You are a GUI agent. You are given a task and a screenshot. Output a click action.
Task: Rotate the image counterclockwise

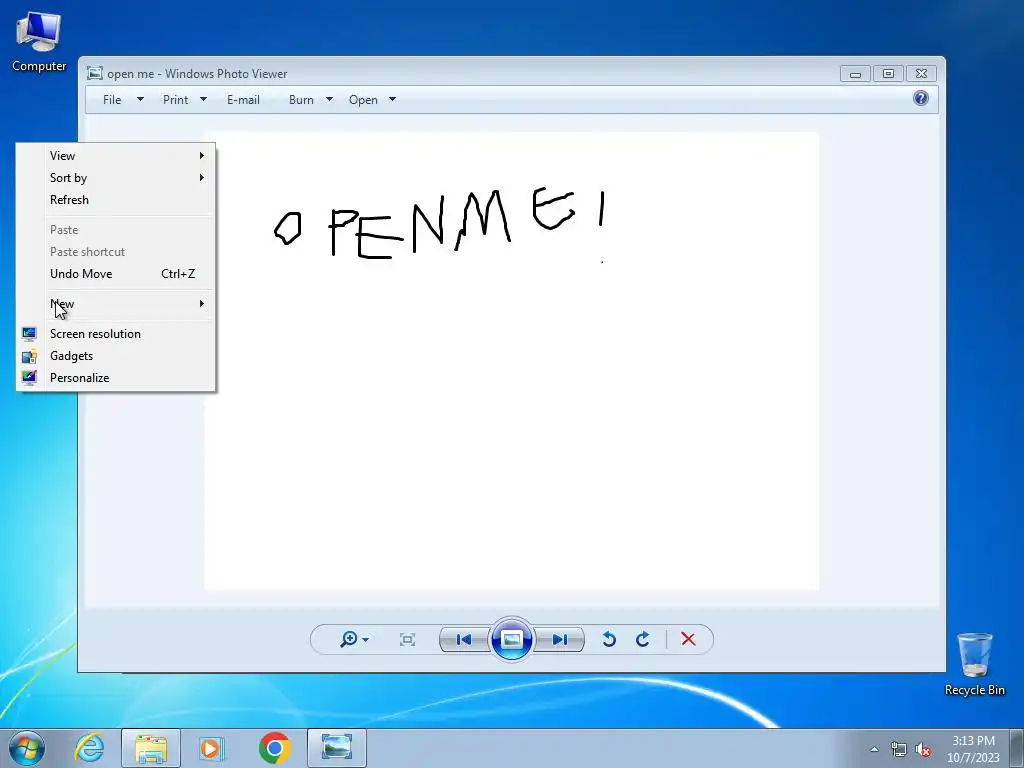(609, 639)
